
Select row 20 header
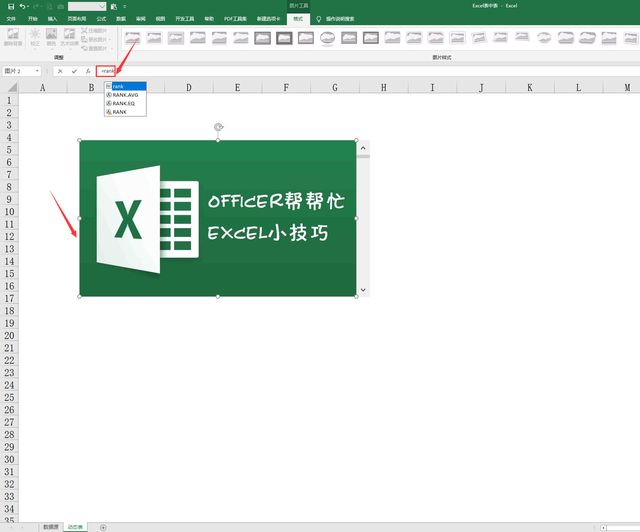tap(9, 336)
